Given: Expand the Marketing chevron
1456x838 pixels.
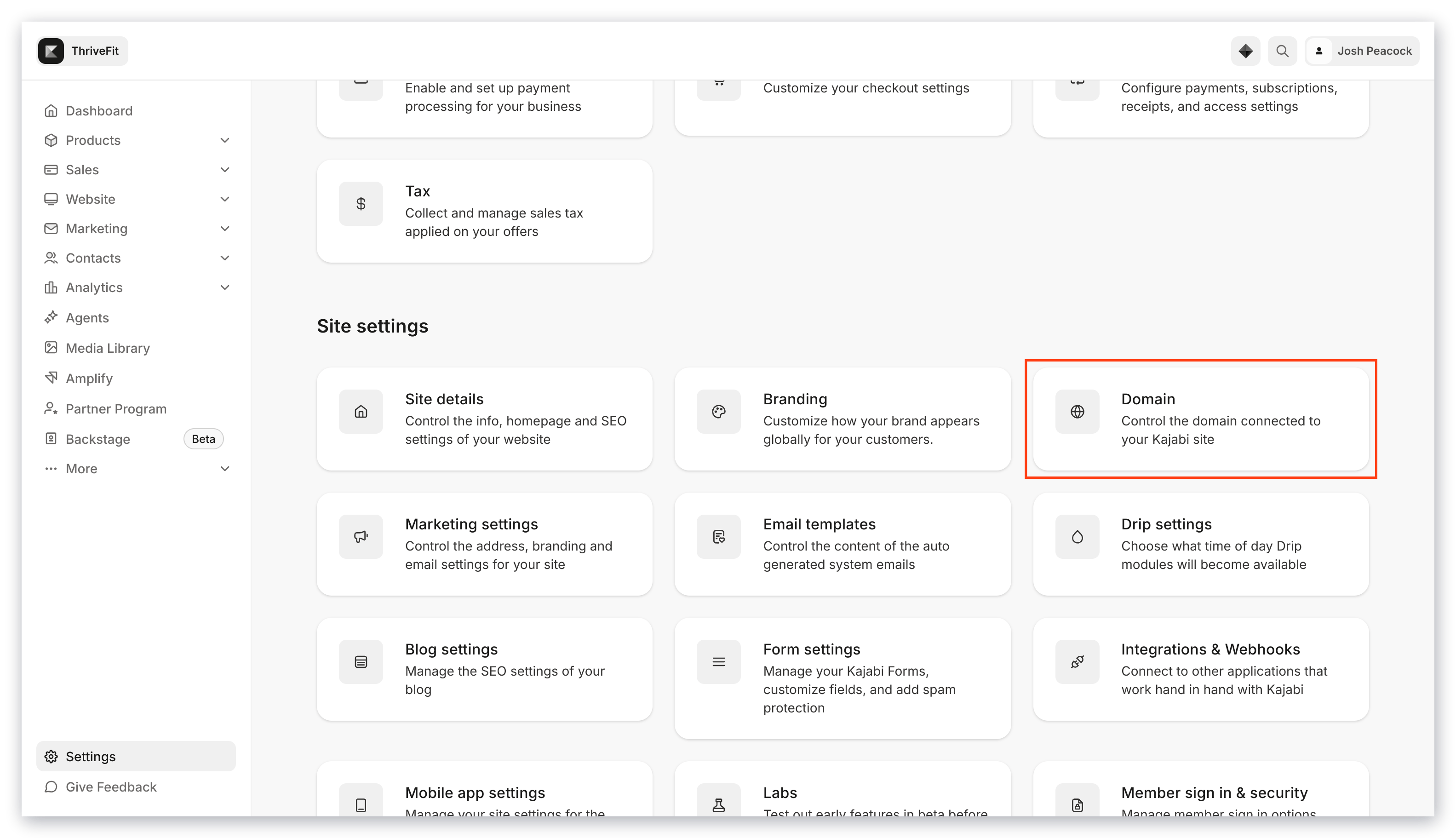Looking at the screenshot, I should [x=224, y=229].
